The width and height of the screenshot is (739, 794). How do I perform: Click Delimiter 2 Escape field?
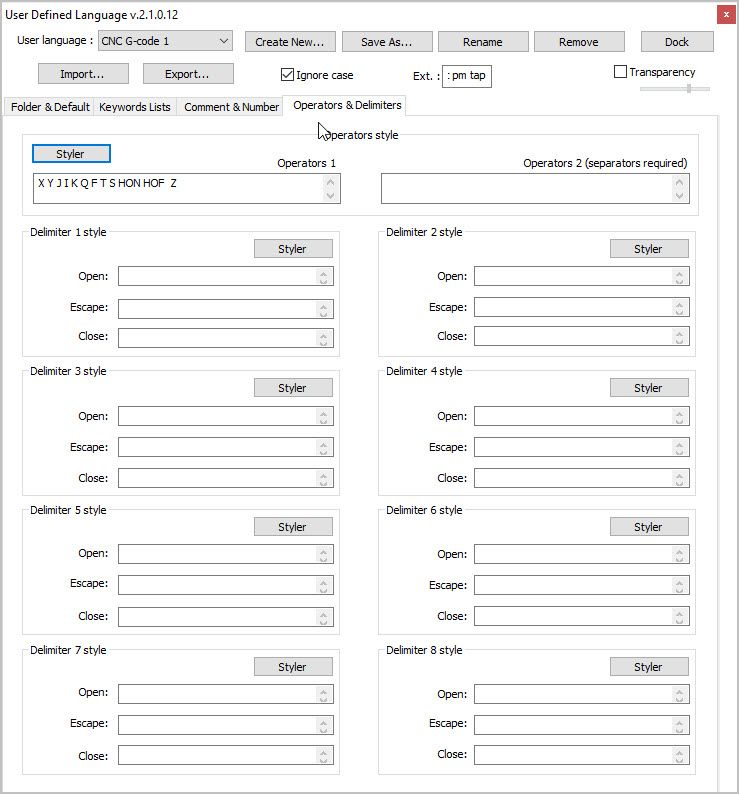[581, 307]
